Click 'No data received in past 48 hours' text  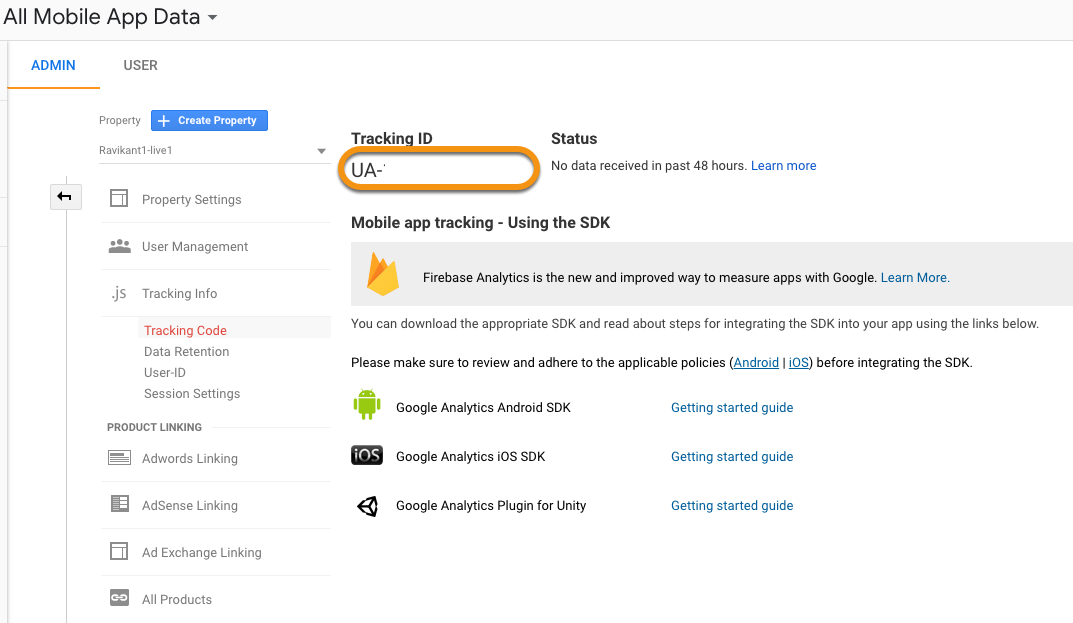click(x=649, y=166)
